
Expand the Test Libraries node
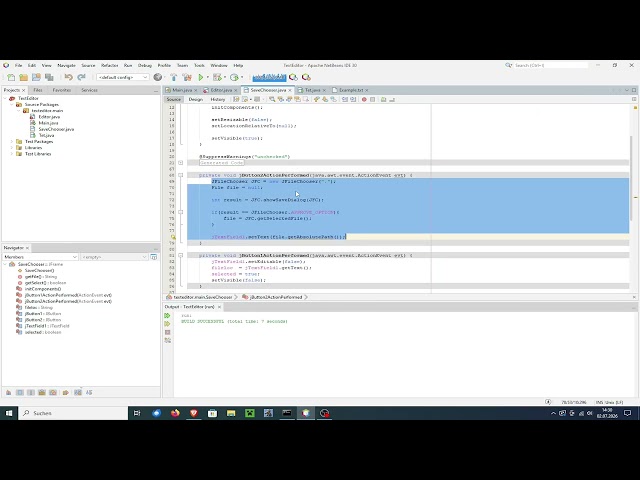(12, 154)
